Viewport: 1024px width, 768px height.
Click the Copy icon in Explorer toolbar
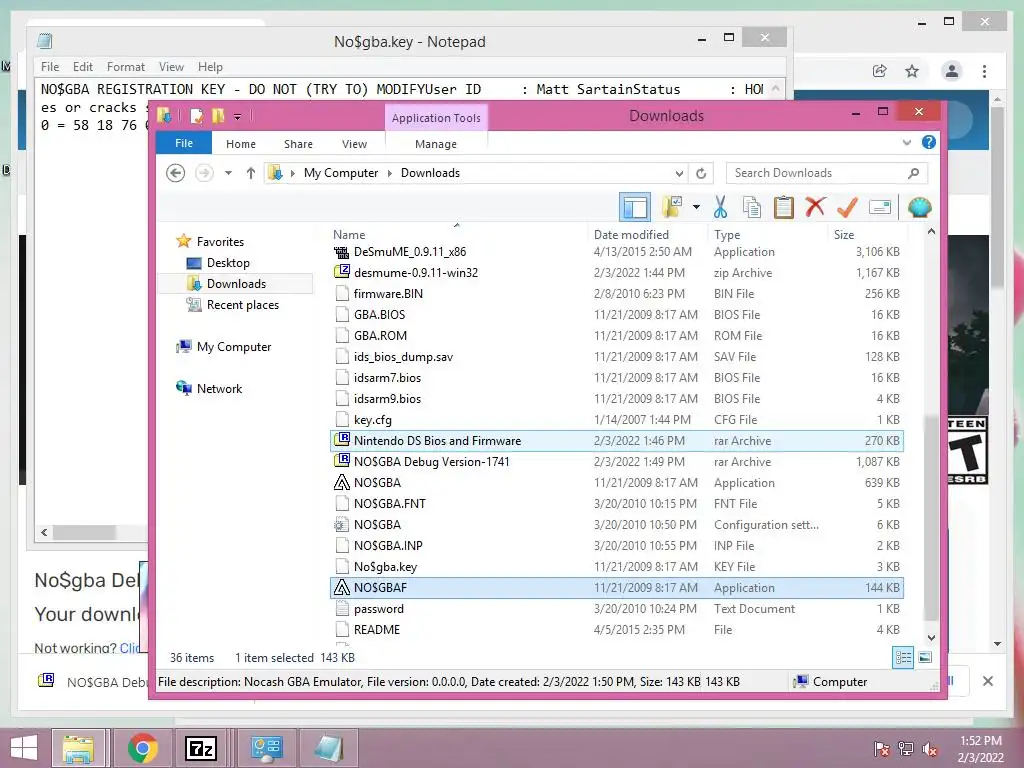click(752, 208)
